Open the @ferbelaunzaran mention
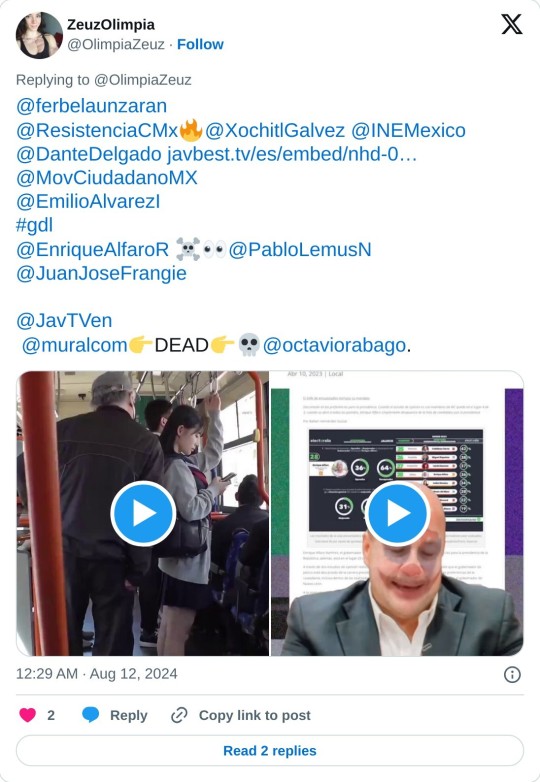The height and width of the screenshot is (782, 540). [92, 106]
